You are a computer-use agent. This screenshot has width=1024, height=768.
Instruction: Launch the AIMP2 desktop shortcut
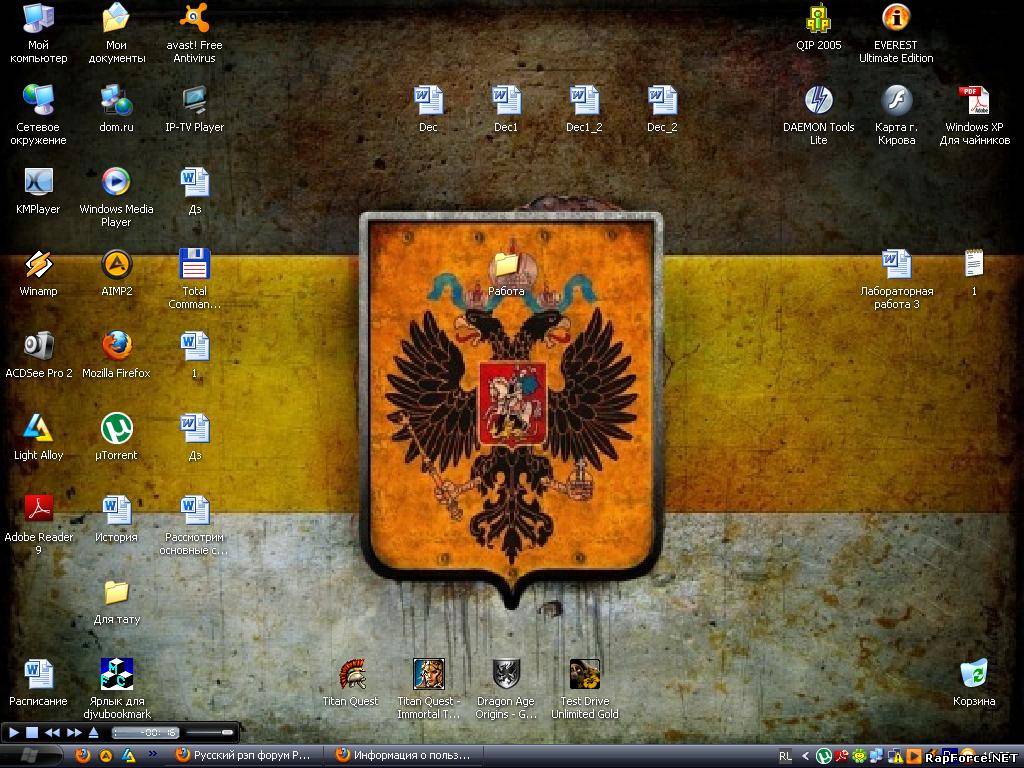[x=116, y=274]
